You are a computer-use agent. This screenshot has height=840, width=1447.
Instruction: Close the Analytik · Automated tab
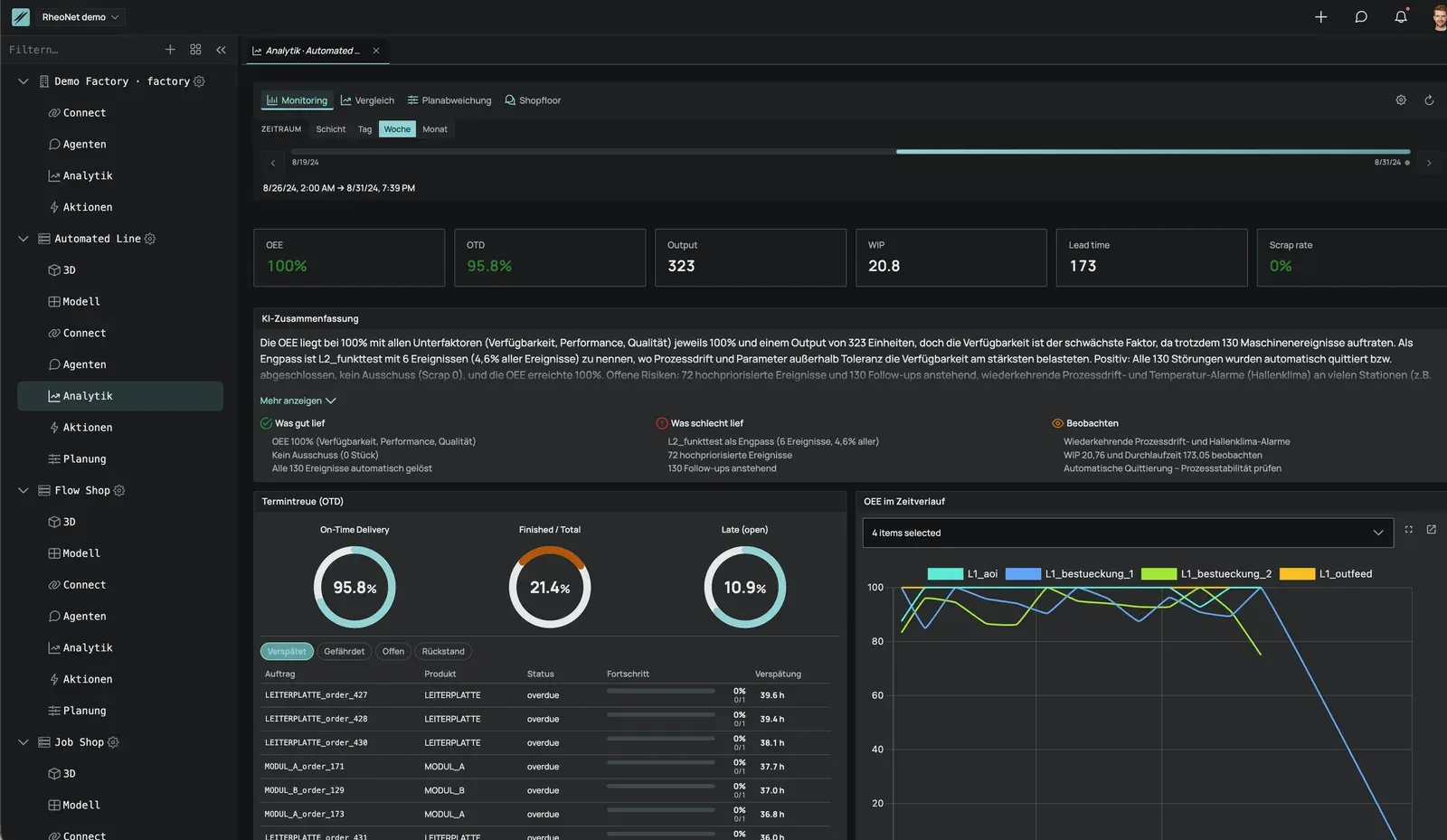[x=376, y=51]
